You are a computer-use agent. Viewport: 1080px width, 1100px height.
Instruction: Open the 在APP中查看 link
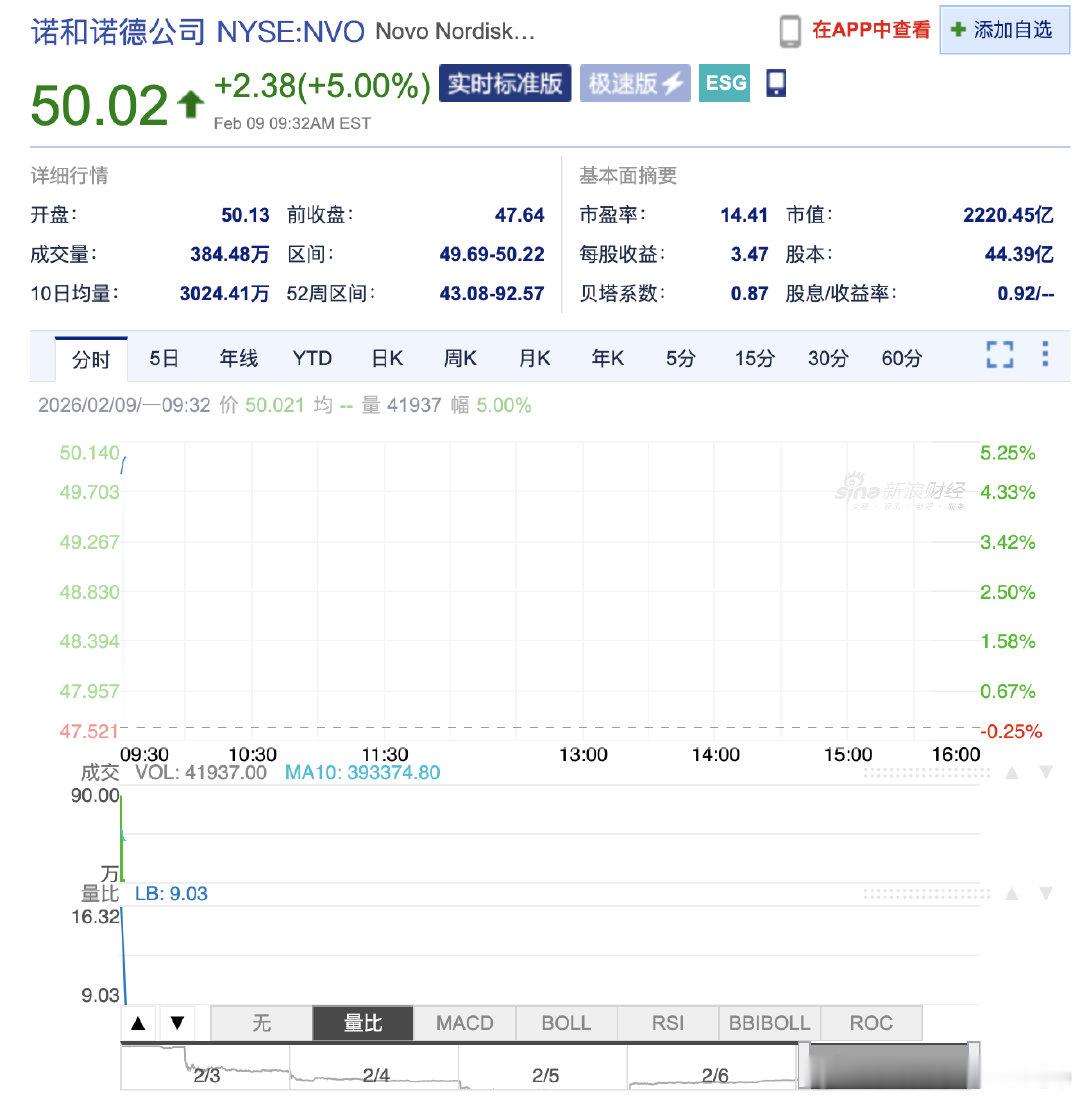[x=871, y=29]
